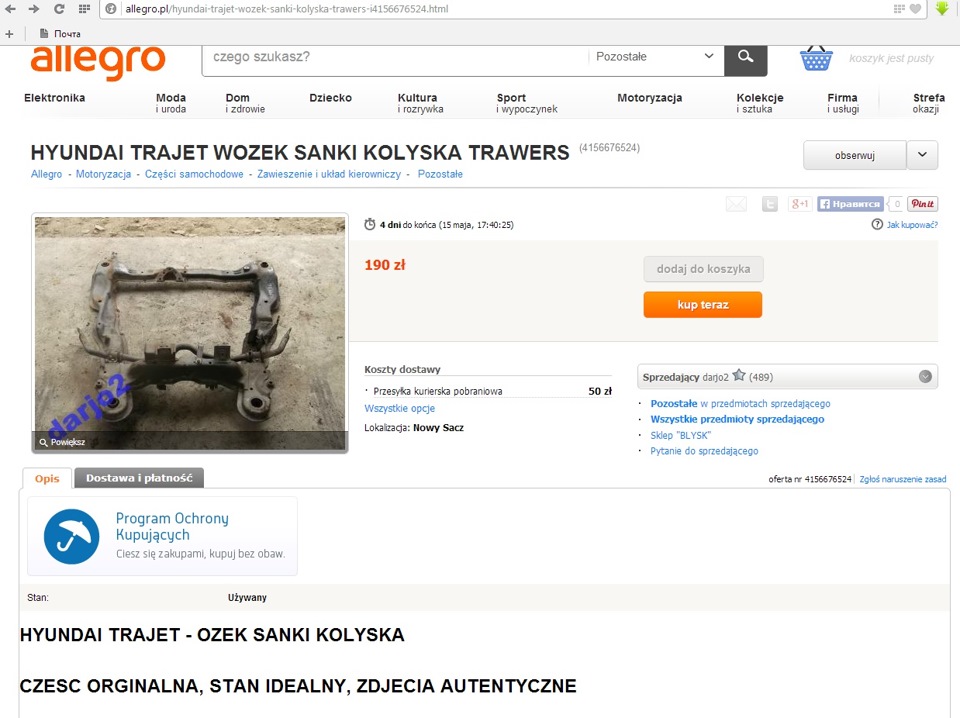Expand the obserwuj dropdown arrow
960x718 pixels.
(x=922, y=155)
